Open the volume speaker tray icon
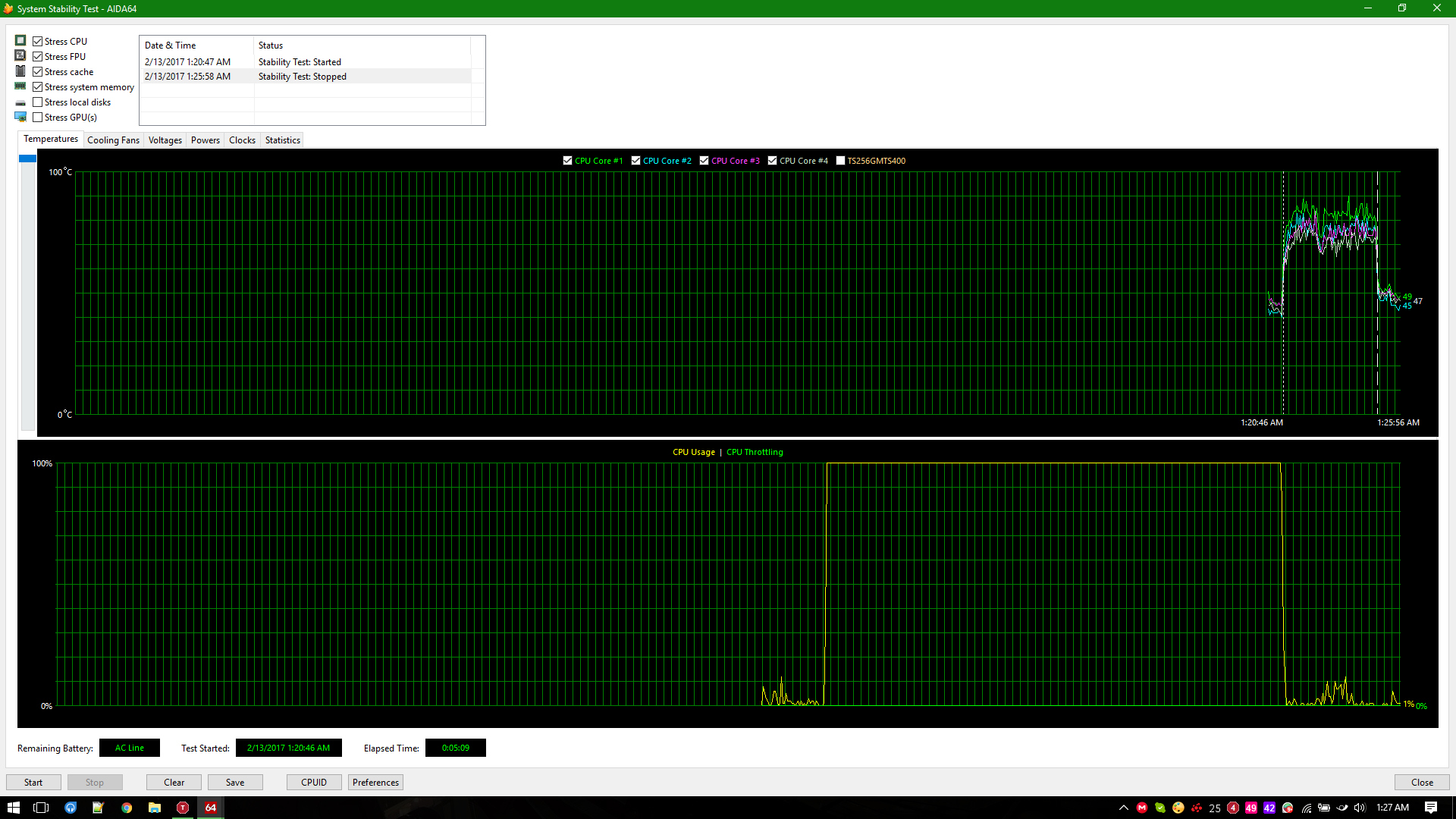This screenshot has width=1456, height=819. click(1360, 808)
